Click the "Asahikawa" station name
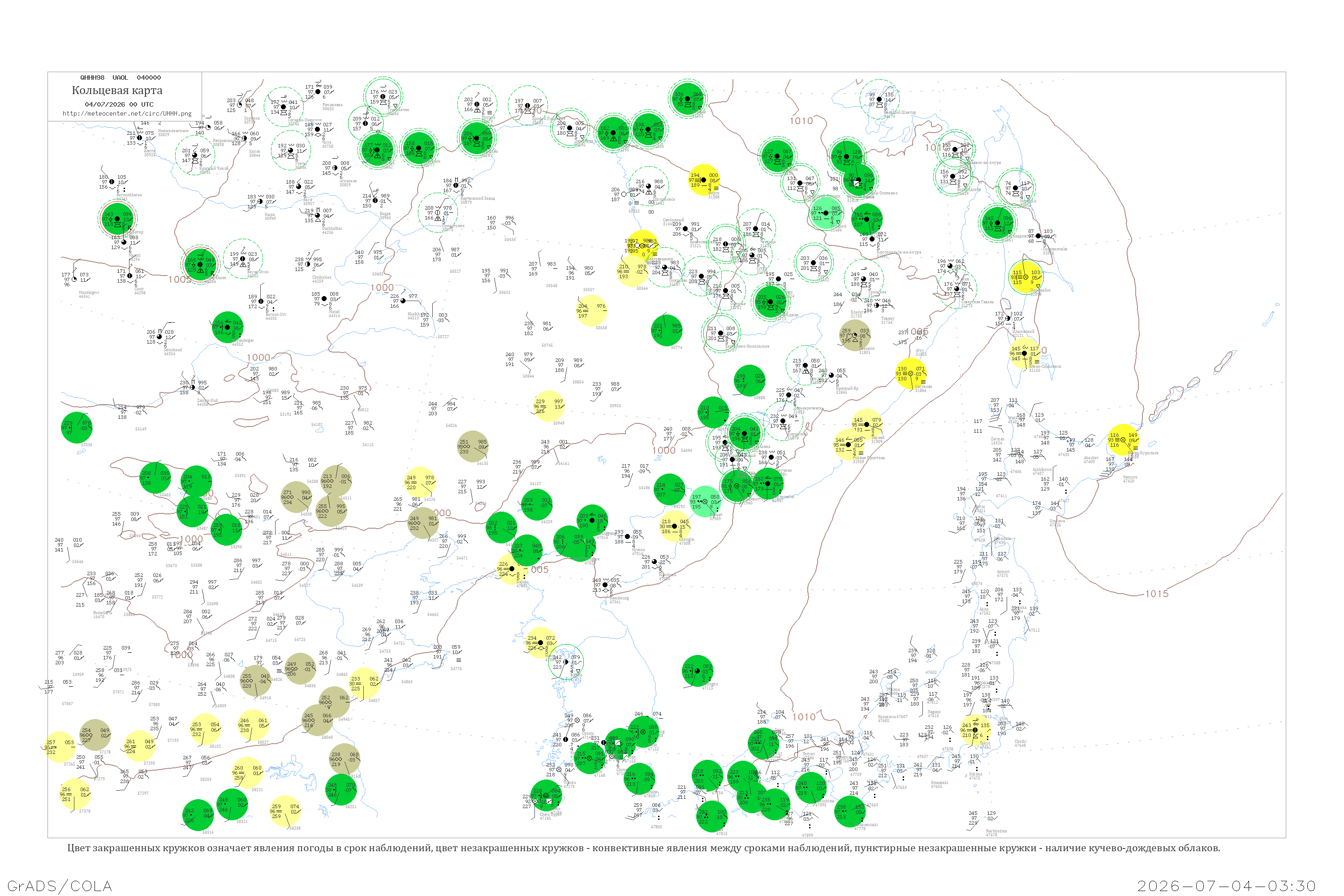 coord(1042,470)
